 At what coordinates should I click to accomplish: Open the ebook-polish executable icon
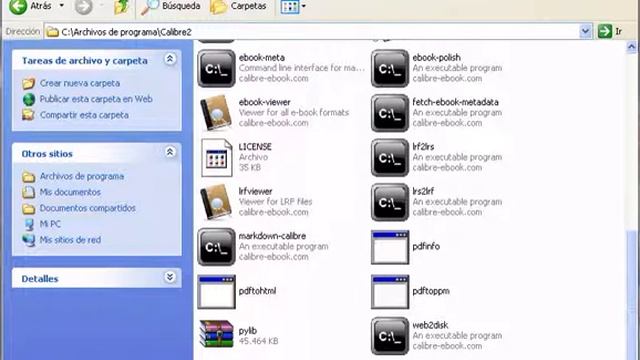pos(390,69)
